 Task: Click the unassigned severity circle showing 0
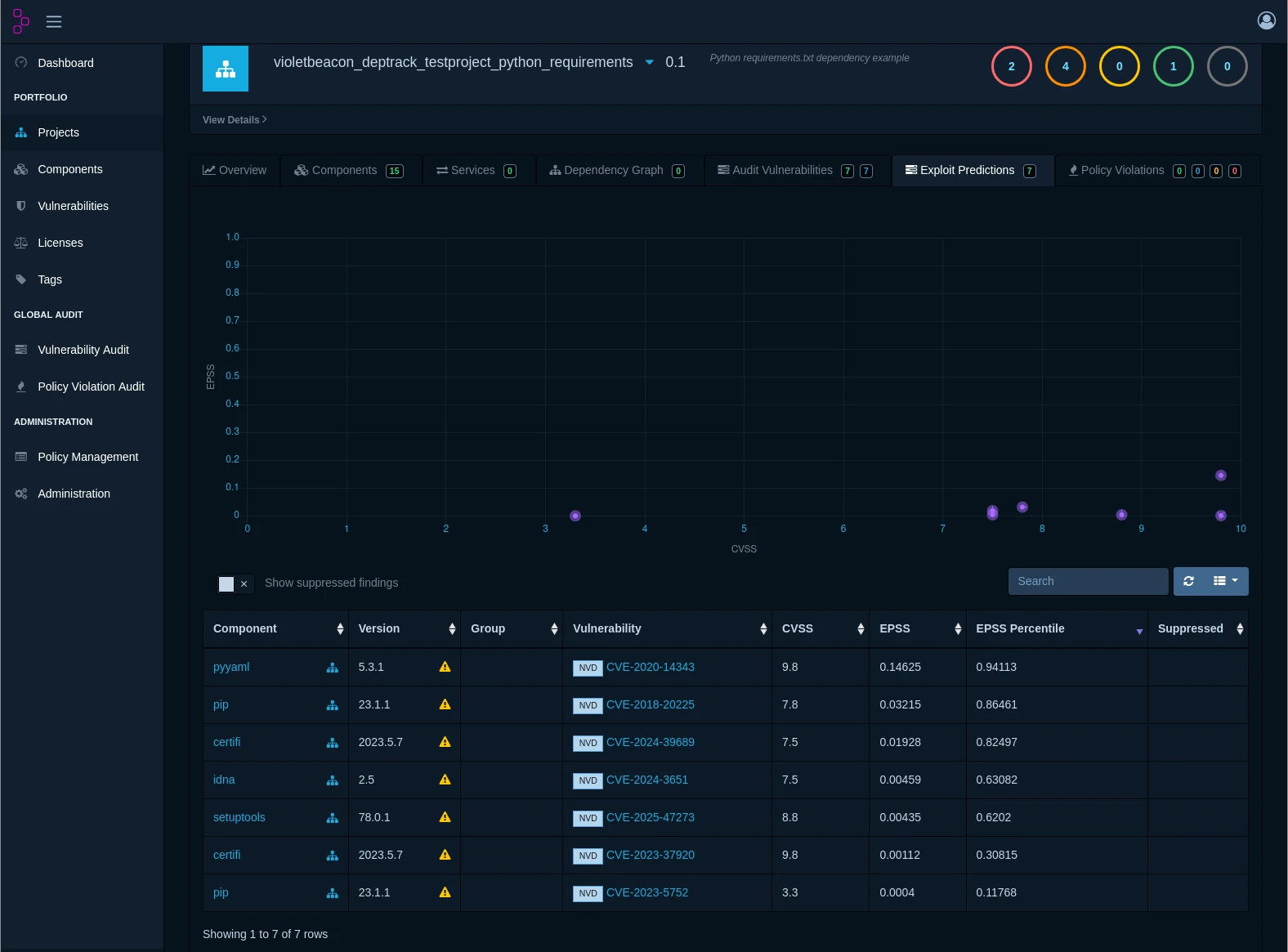point(1228,66)
